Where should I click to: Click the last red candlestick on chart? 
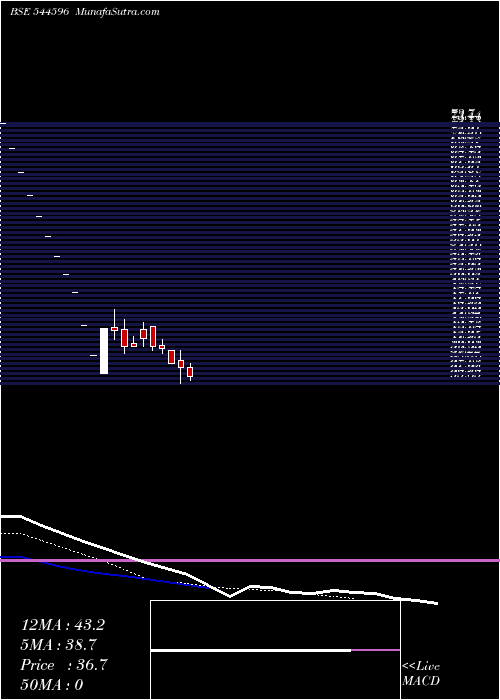190,372
